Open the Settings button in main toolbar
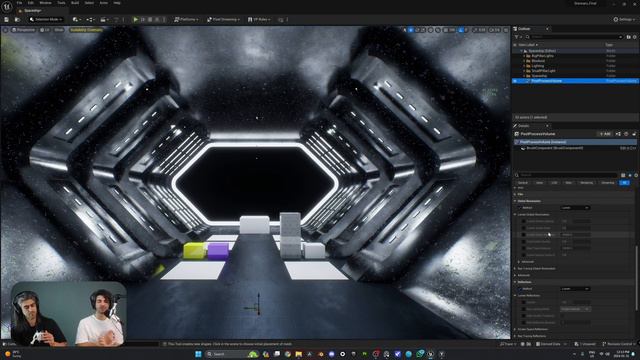640x360 pixels. click(623, 20)
